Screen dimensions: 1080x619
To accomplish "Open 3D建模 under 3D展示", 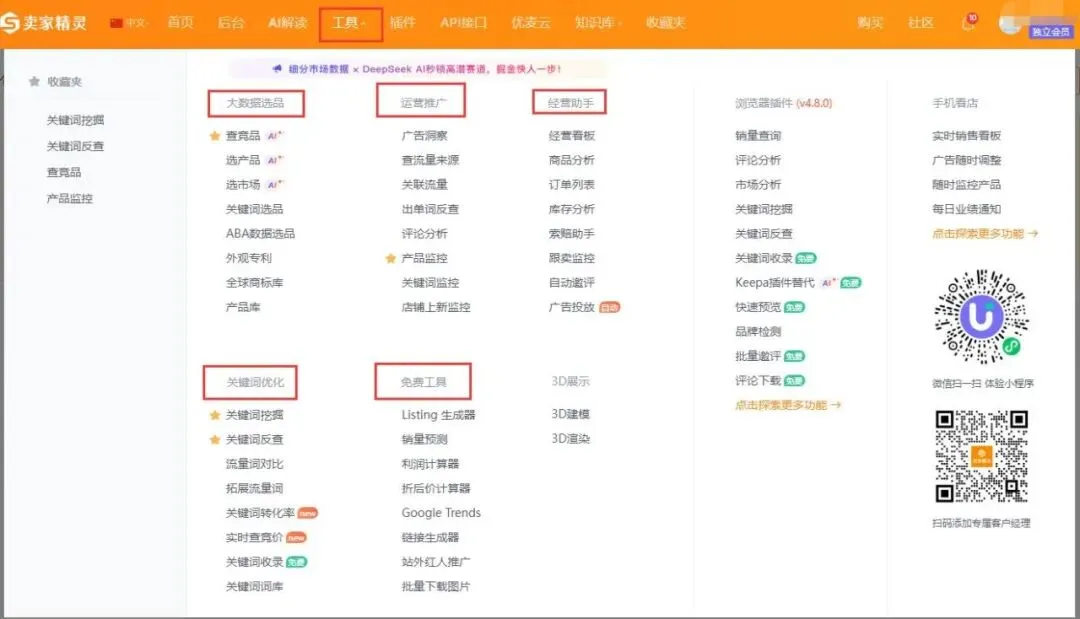I will tap(570, 414).
